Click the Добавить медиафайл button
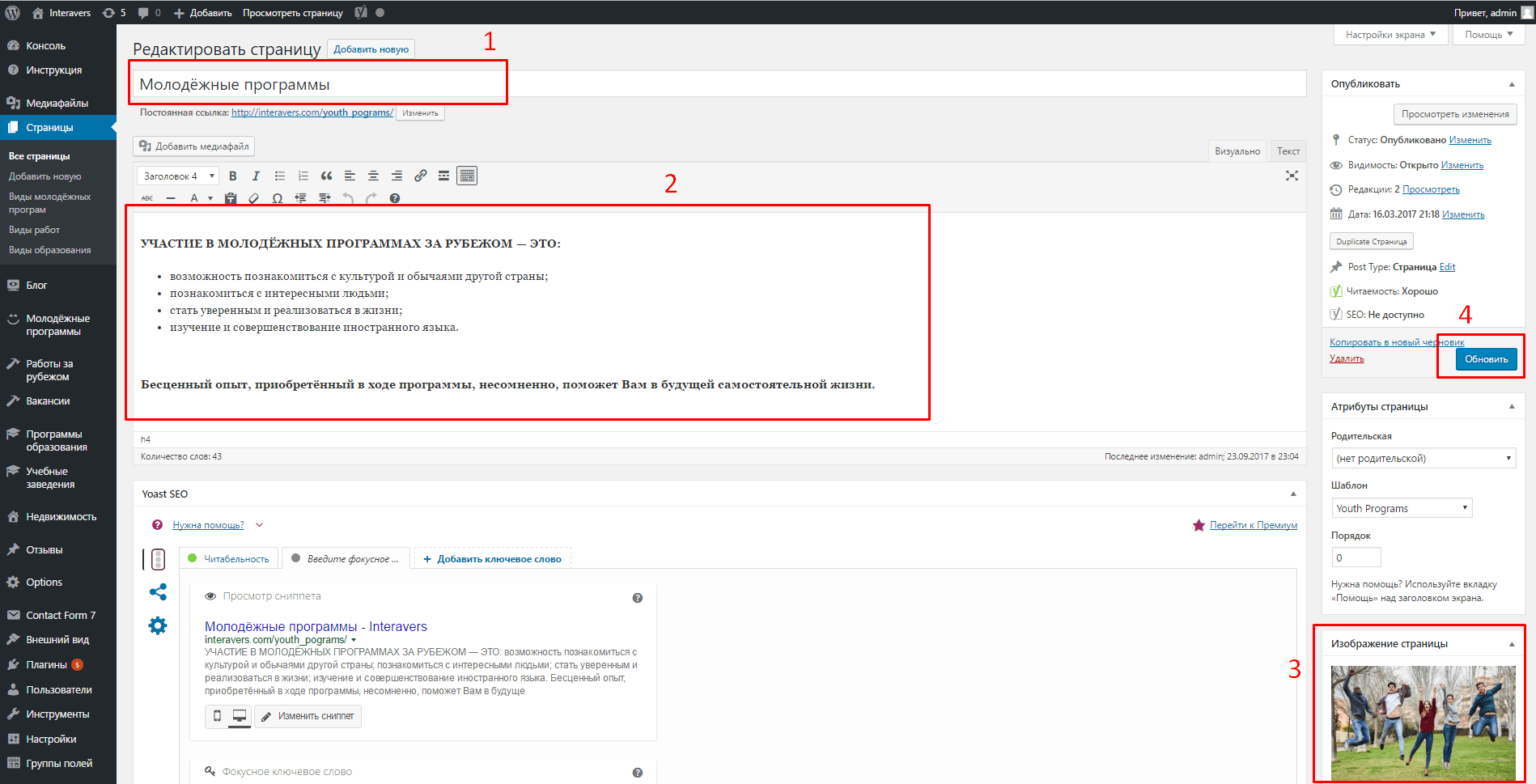The width and height of the screenshot is (1536, 784). [x=194, y=146]
